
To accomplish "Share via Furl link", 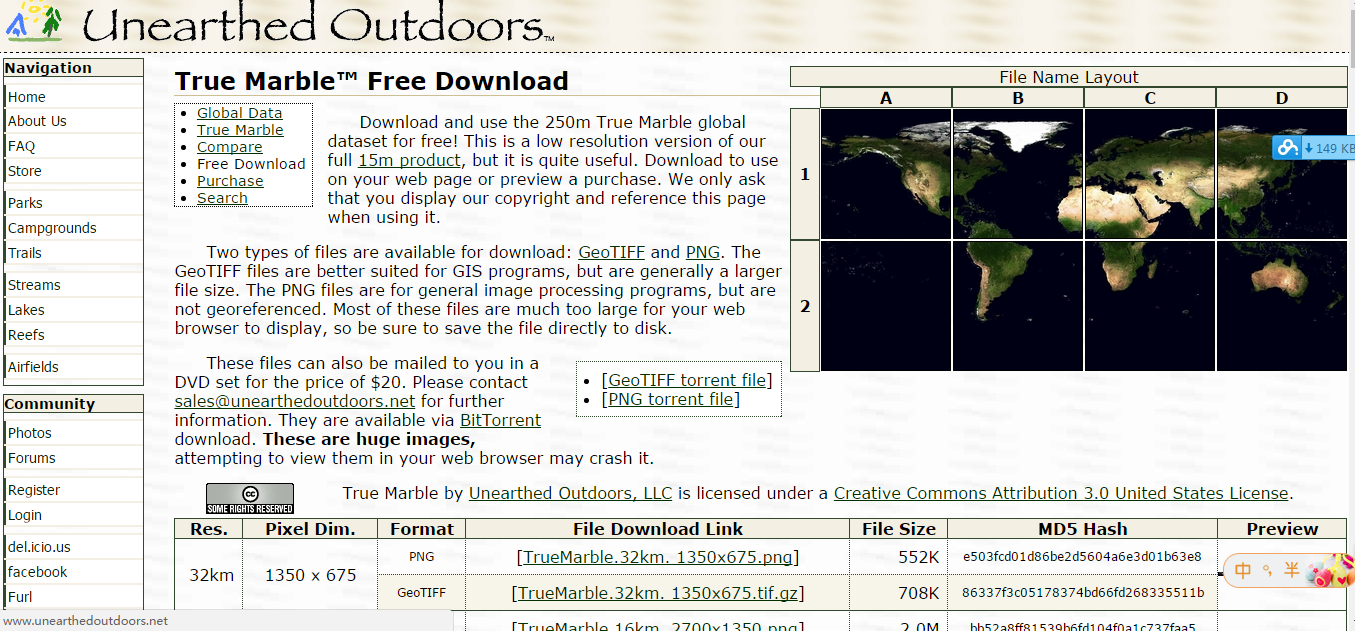I will (20, 597).
